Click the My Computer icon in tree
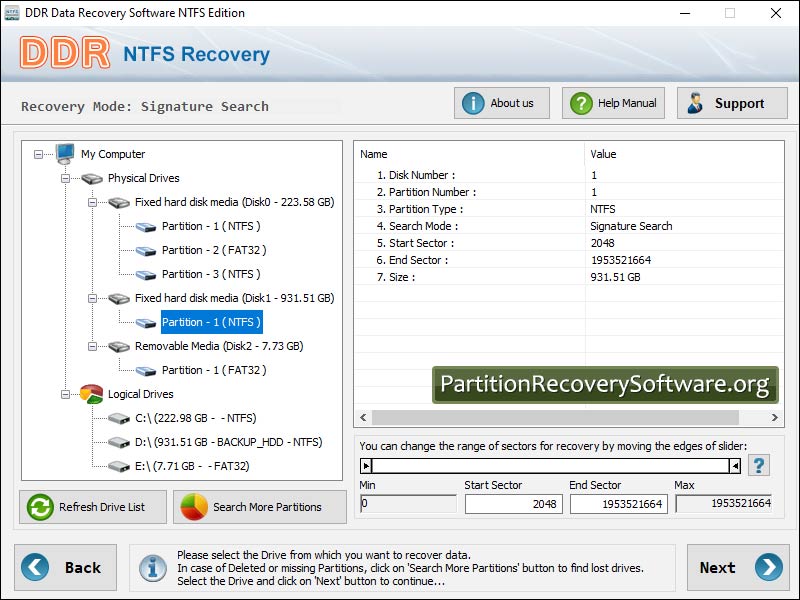 coord(65,154)
